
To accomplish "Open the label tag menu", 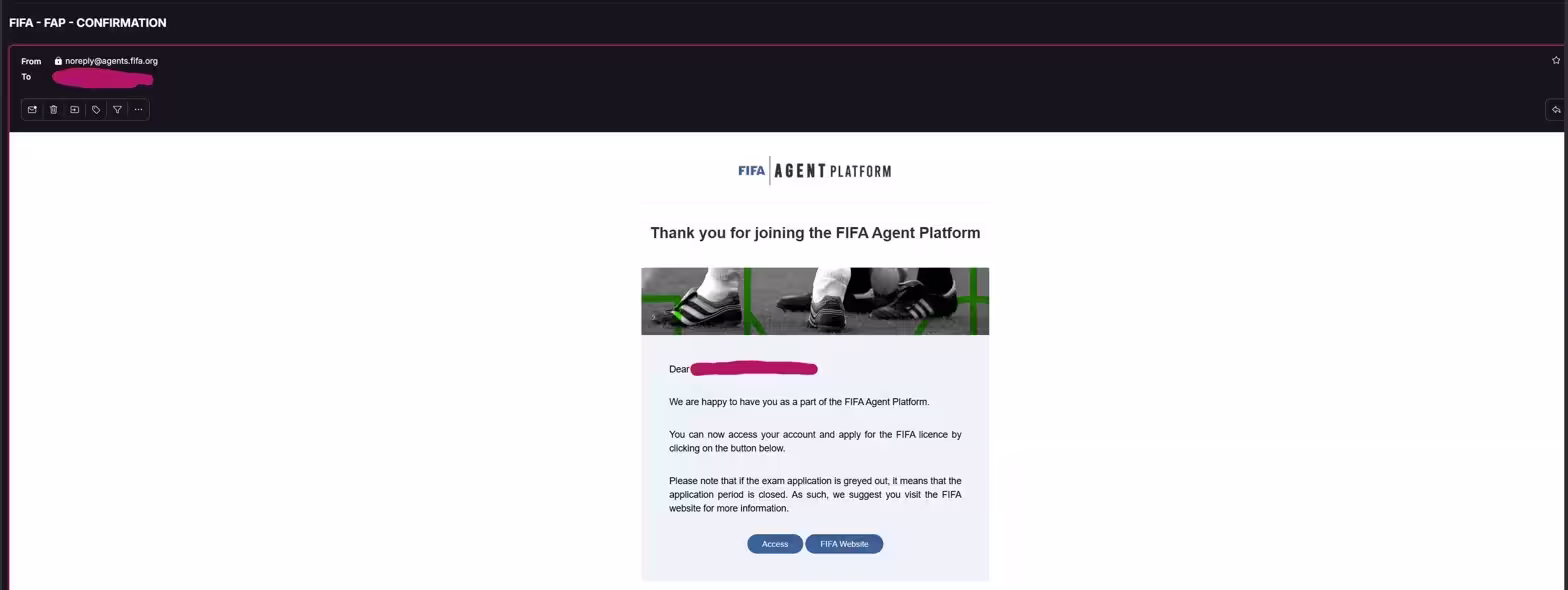I will pos(96,109).
